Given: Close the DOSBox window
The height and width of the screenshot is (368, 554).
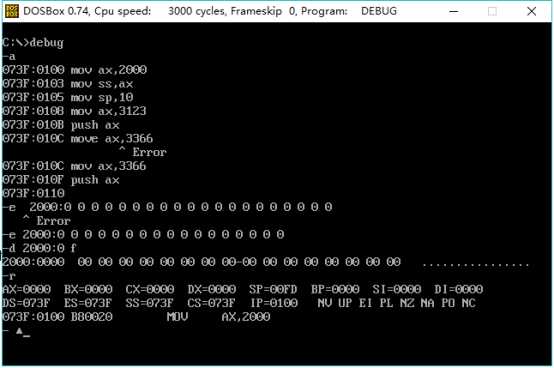Looking at the screenshot, I should 531,11.
